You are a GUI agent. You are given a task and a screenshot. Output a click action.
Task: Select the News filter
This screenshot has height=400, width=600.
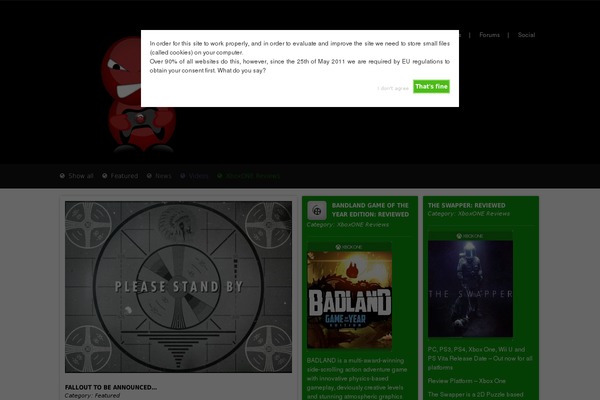pos(163,176)
